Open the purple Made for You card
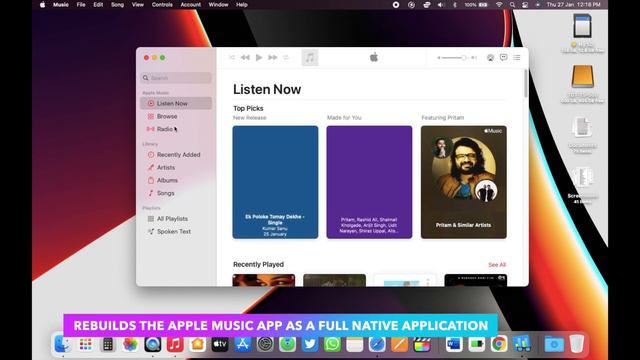The width and height of the screenshot is (640, 360). point(369,182)
